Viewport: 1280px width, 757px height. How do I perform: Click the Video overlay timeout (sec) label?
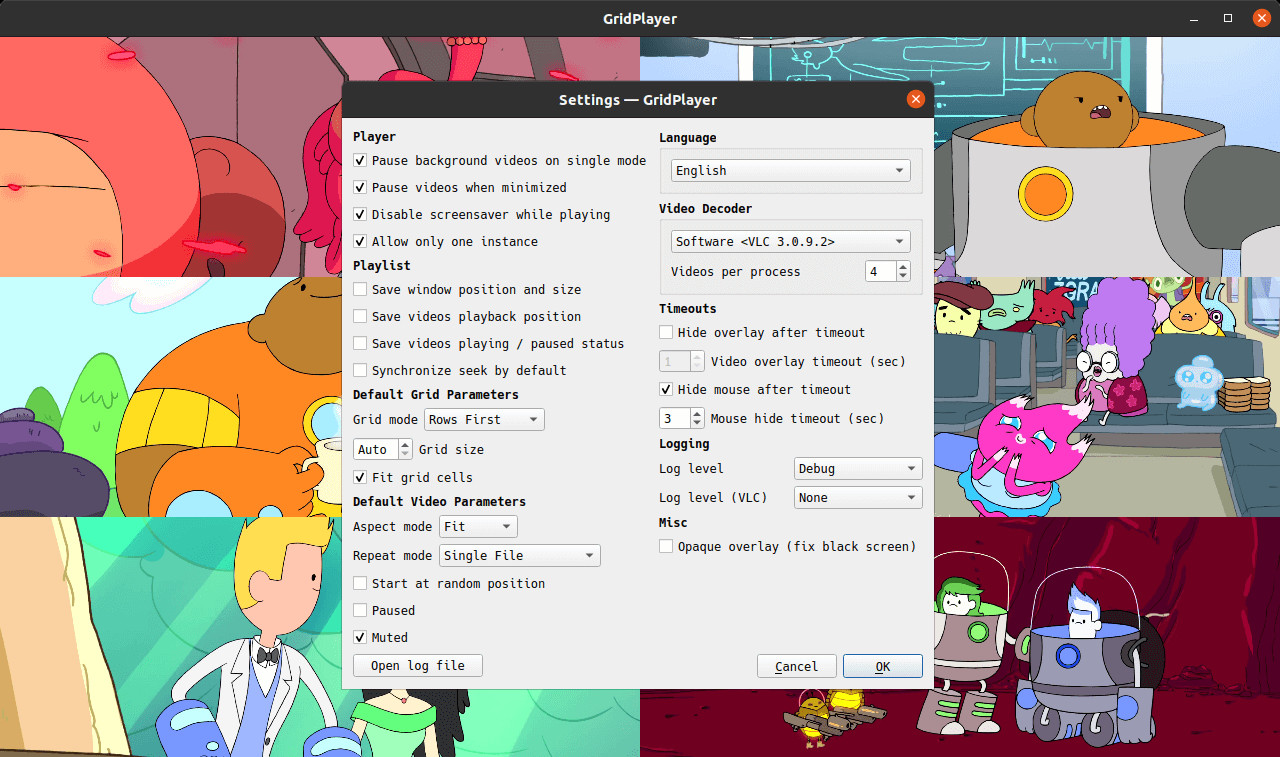[808, 361]
